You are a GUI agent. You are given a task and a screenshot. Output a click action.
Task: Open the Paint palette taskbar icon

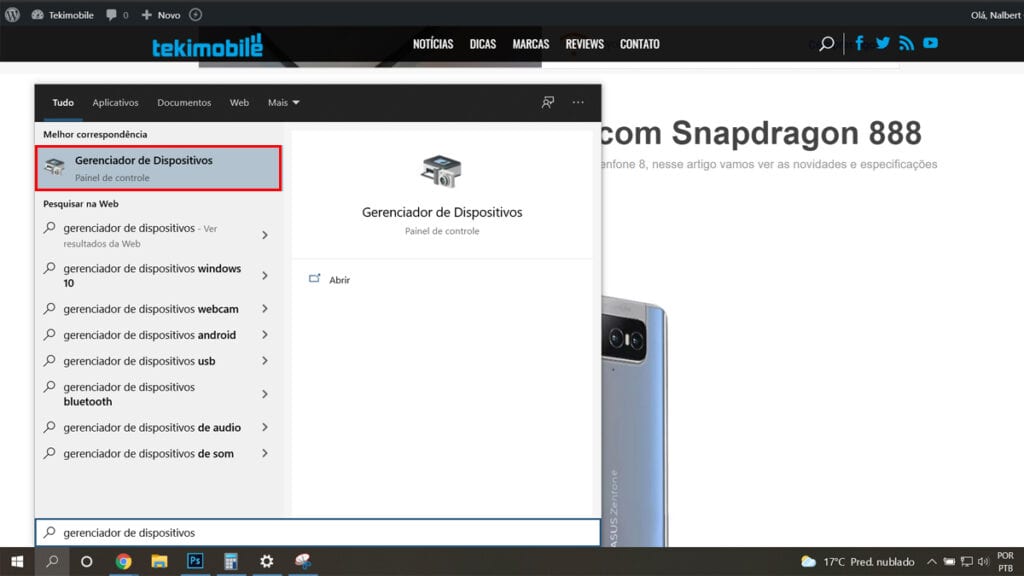click(302, 562)
